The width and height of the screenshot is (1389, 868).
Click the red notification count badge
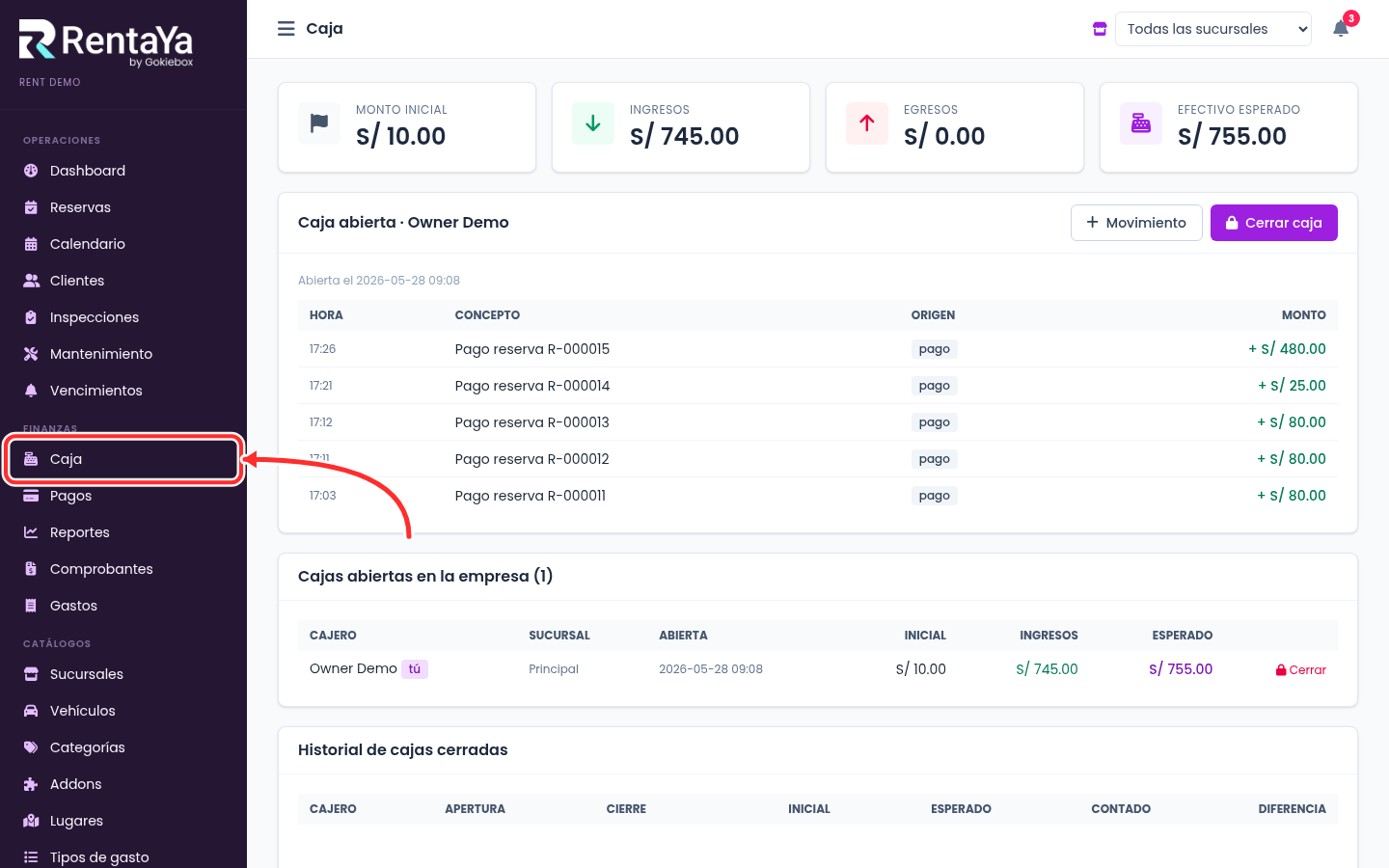point(1351,18)
